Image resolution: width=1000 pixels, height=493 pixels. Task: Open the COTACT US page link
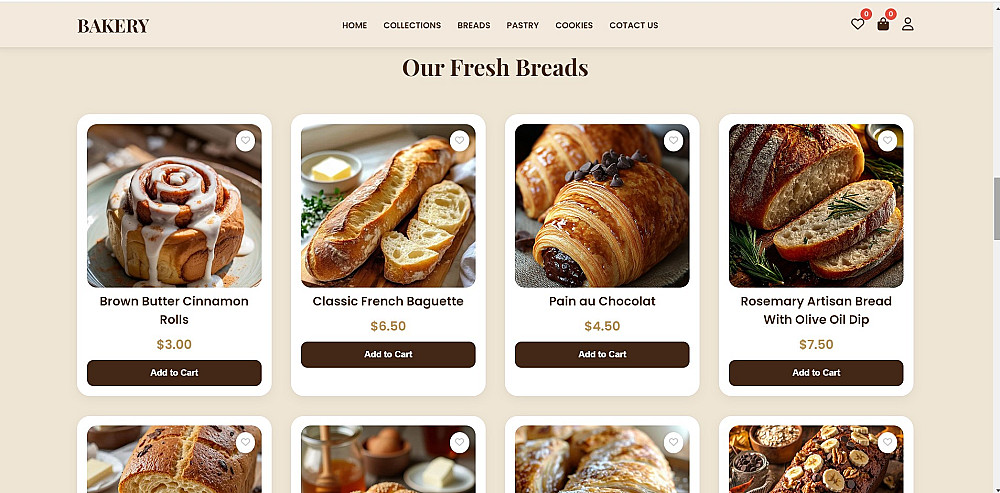point(633,26)
